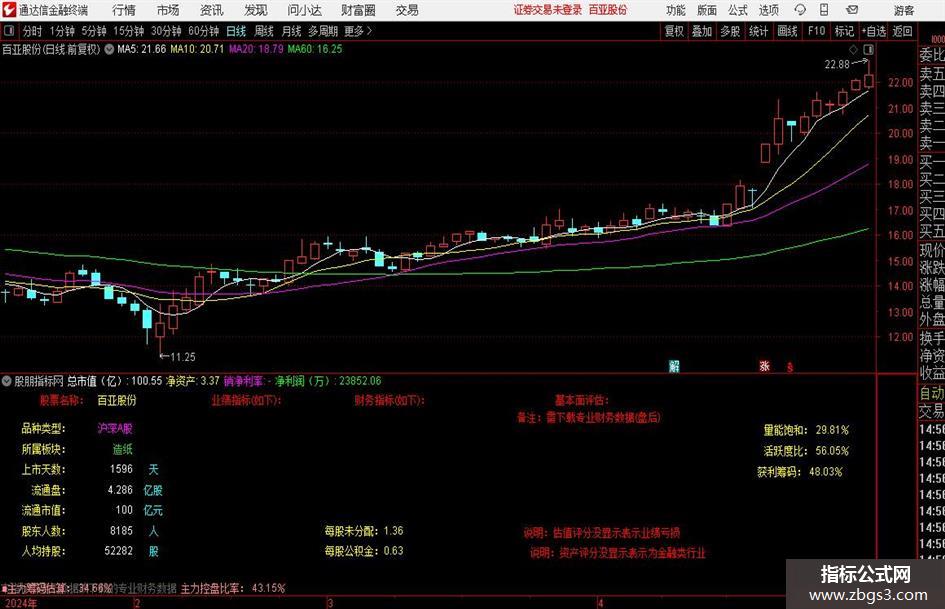This screenshot has width=945, height=609.
Task: Open the 市场 menu
Action: coord(168,10)
